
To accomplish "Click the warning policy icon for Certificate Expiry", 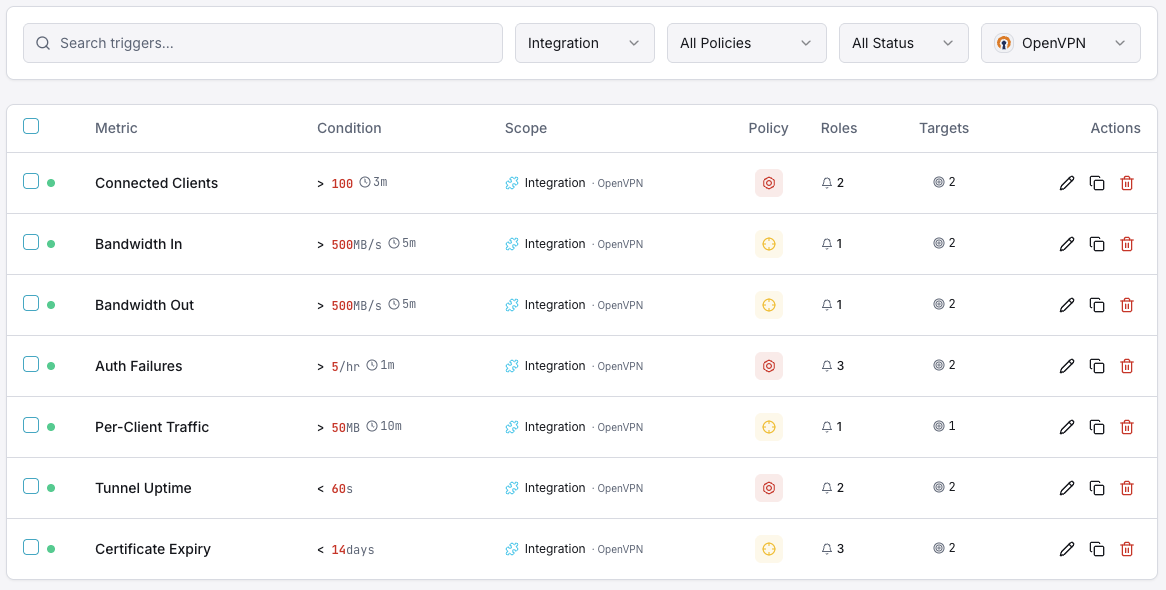I will tap(769, 549).
